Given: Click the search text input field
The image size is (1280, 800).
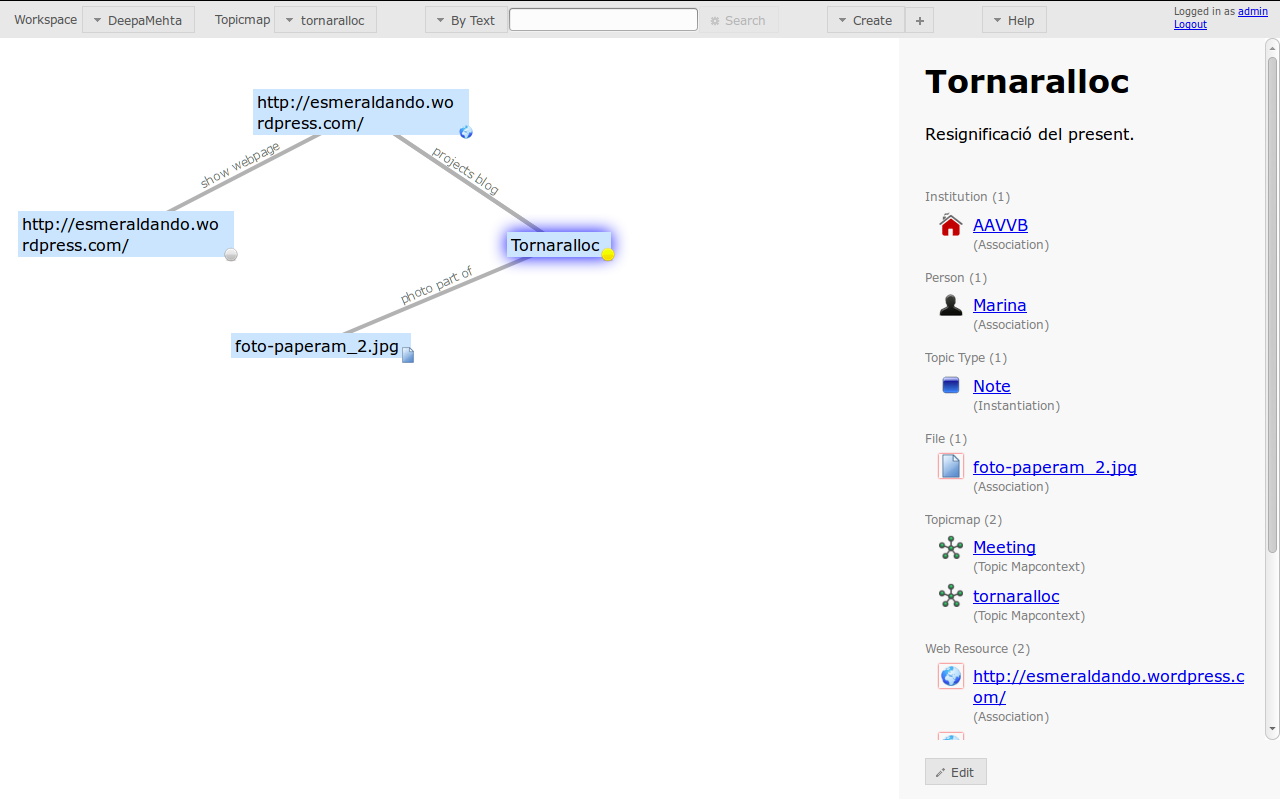Looking at the screenshot, I should click(x=603, y=19).
